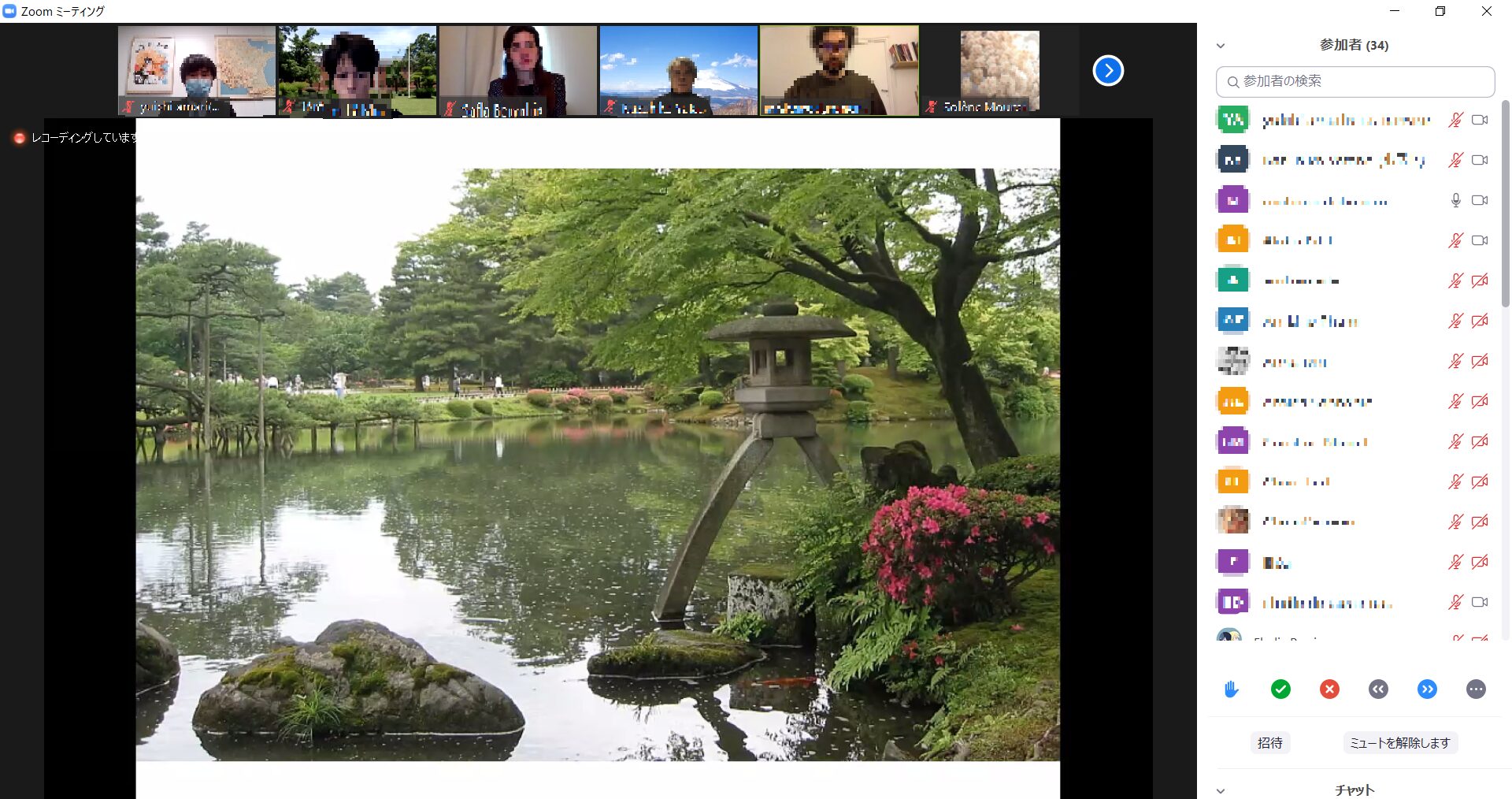Toggle camera icon of first participant
This screenshot has height=799, width=1512.
click(x=1480, y=120)
